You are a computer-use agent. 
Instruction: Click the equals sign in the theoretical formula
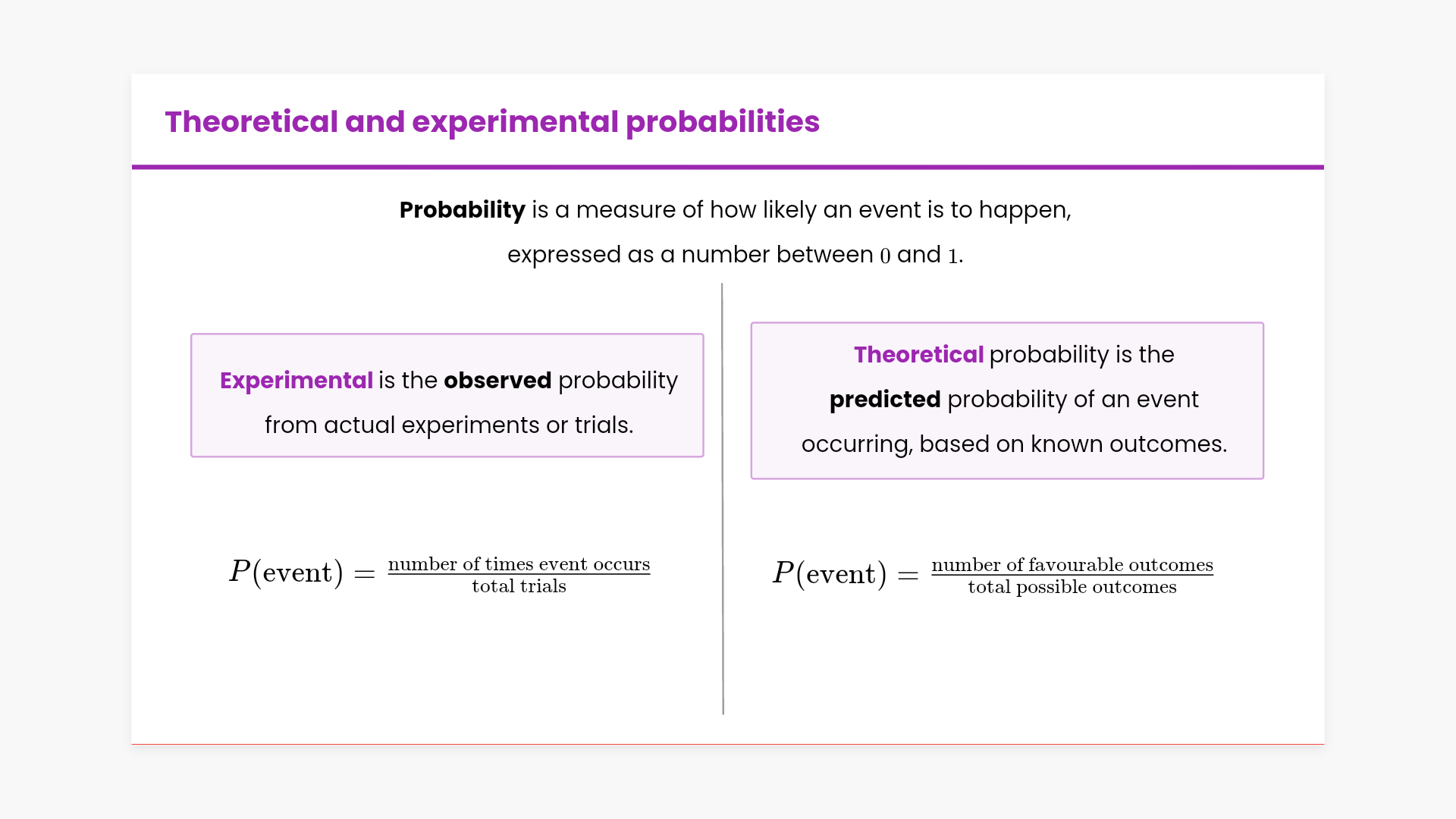[x=908, y=576]
